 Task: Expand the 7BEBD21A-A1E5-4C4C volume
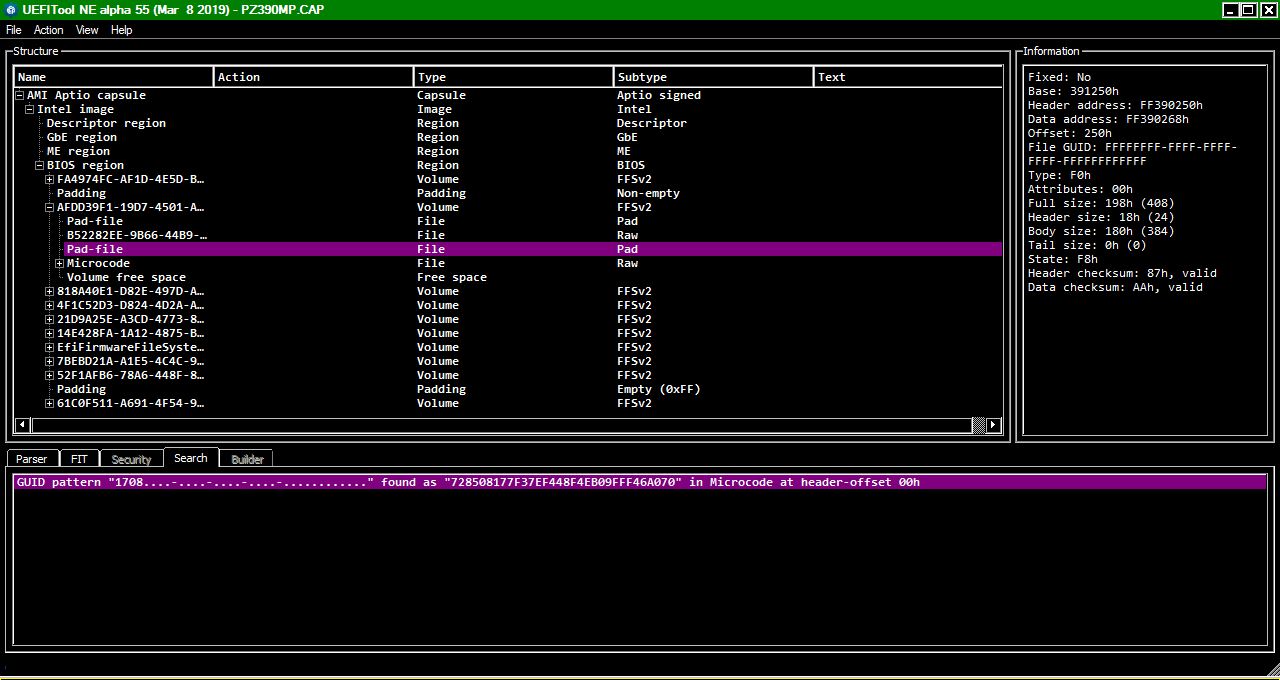coord(50,361)
